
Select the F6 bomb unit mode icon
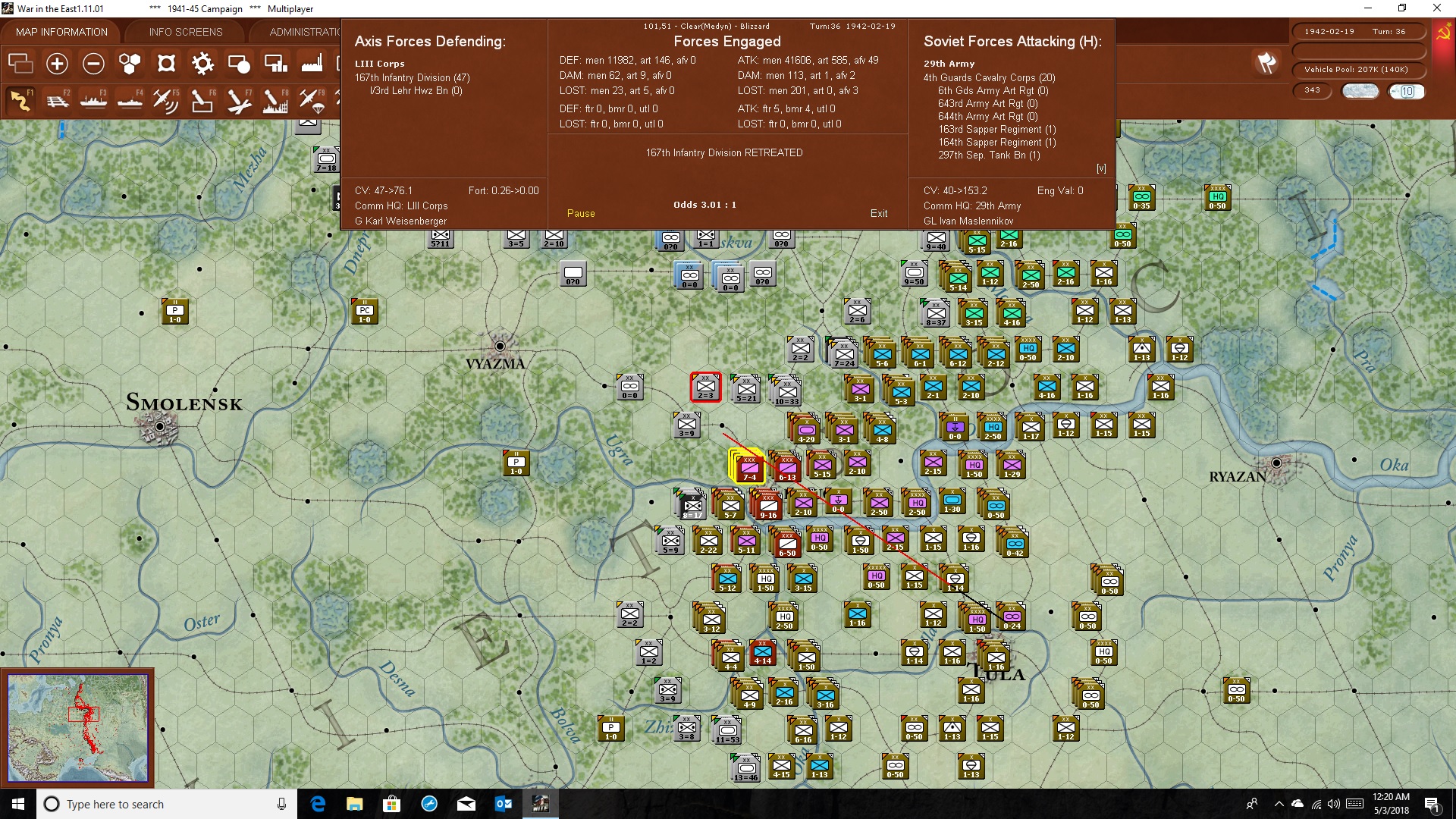(x=202, y=100)
